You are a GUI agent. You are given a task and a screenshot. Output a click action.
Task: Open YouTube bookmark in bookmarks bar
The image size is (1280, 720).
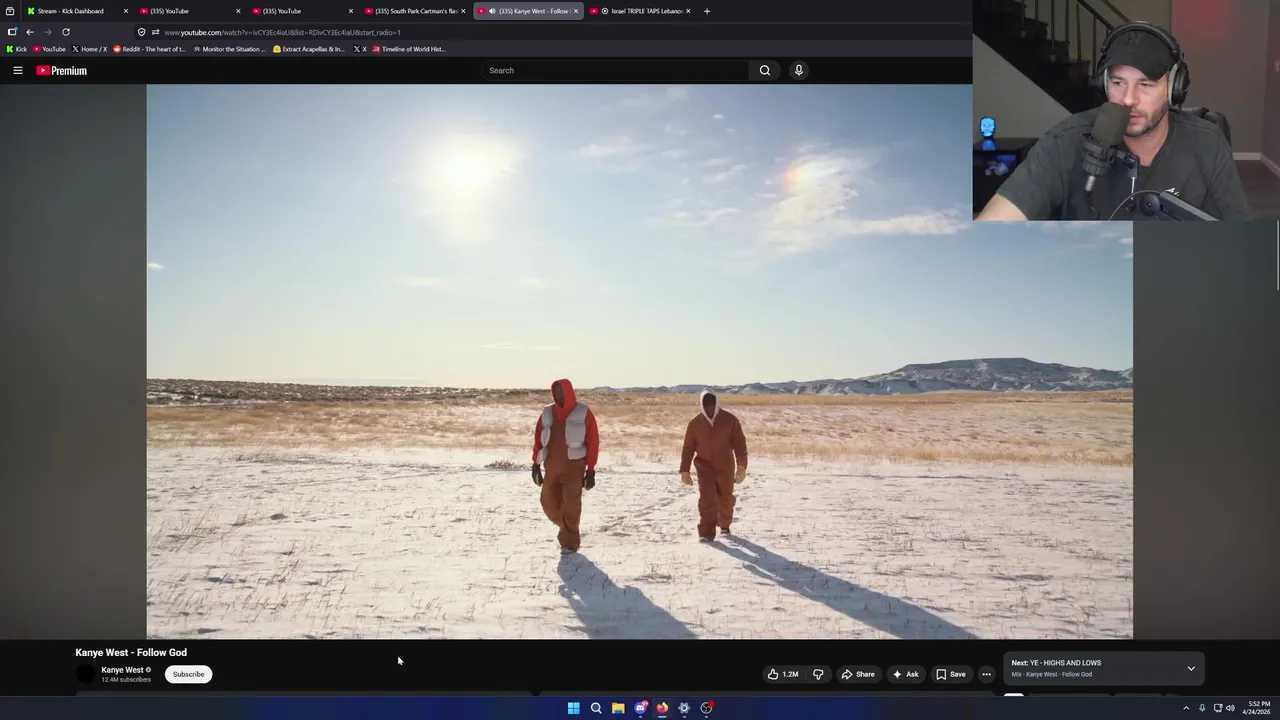tap(49, 49)
